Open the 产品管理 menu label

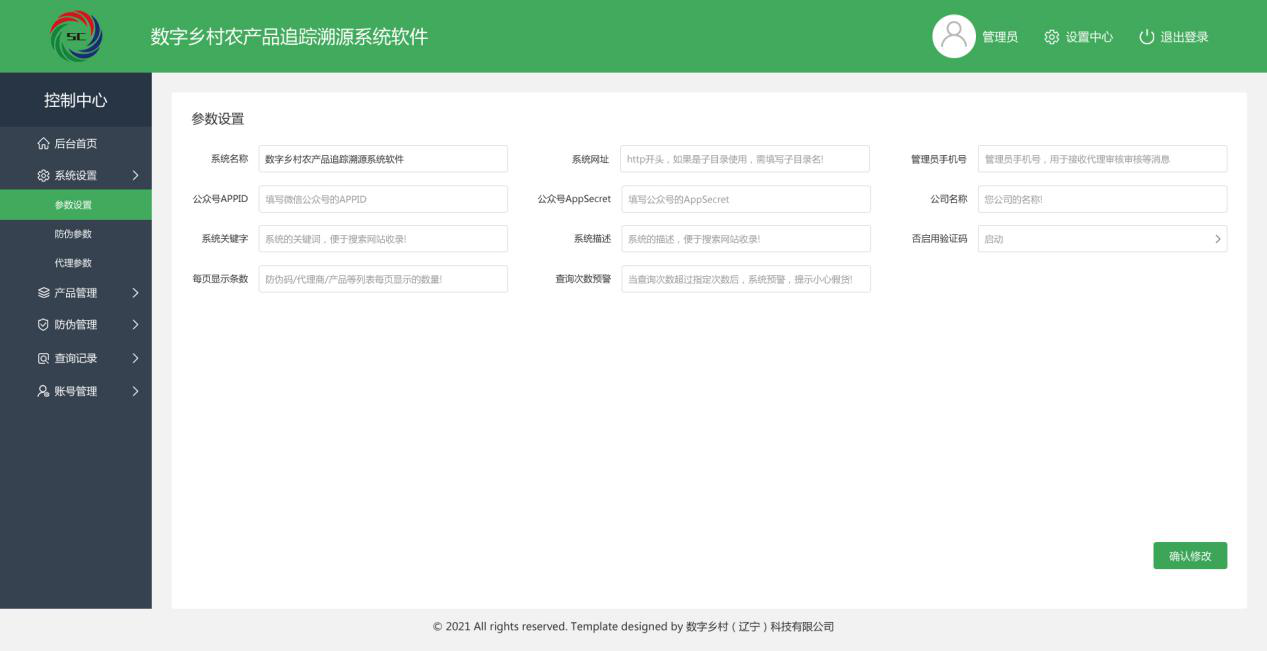coord(76,293)
